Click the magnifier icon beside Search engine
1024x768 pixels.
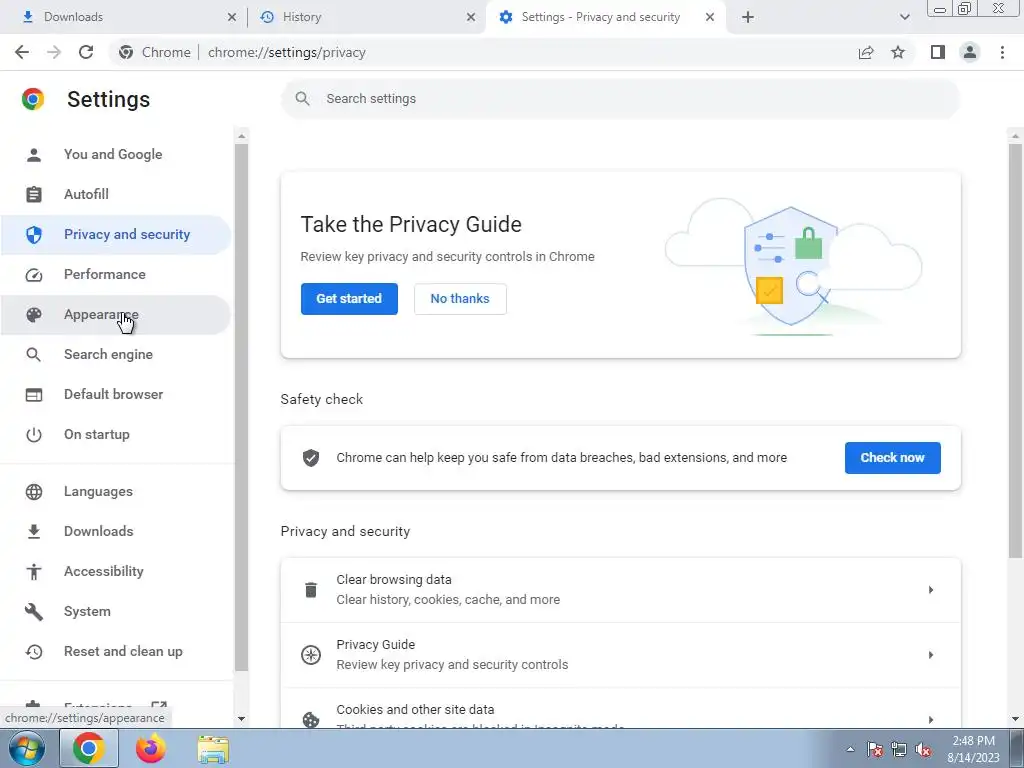pos(33,355)
